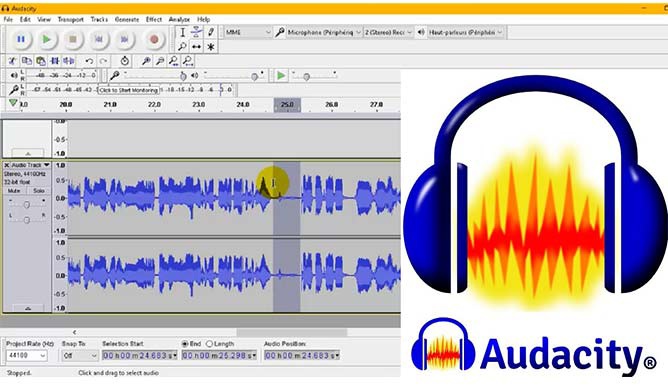The height and width of the screenshot is (387, 668).
Task: Skip to Start of the project
Action: [98, 39]
